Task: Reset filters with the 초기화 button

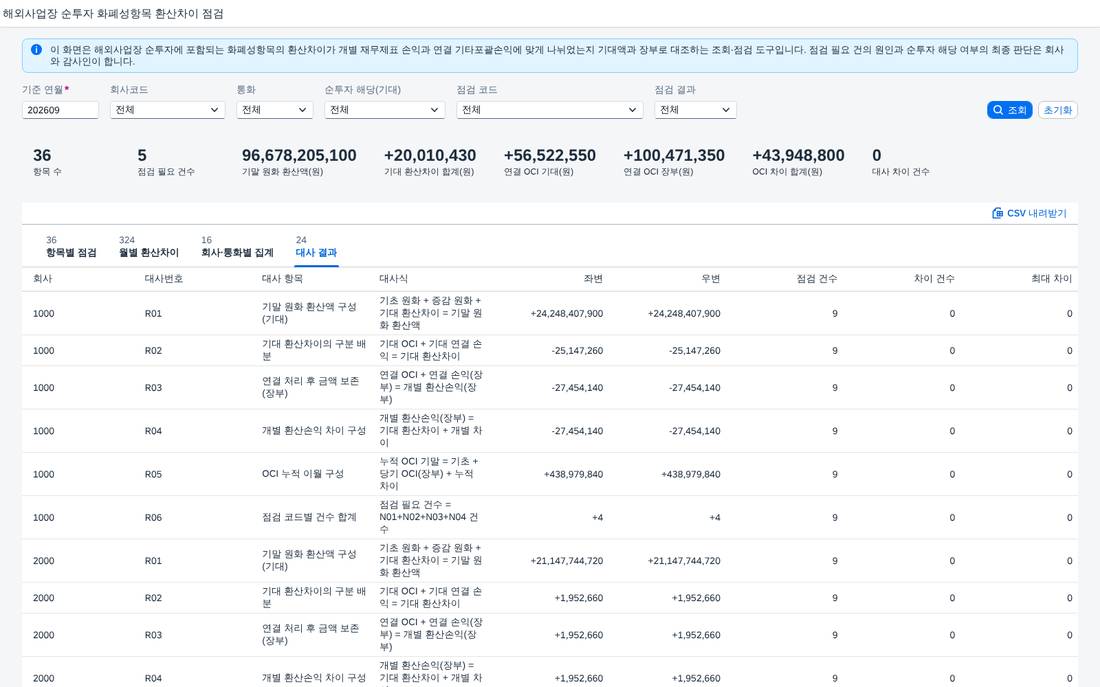Action: [1057, 110]
